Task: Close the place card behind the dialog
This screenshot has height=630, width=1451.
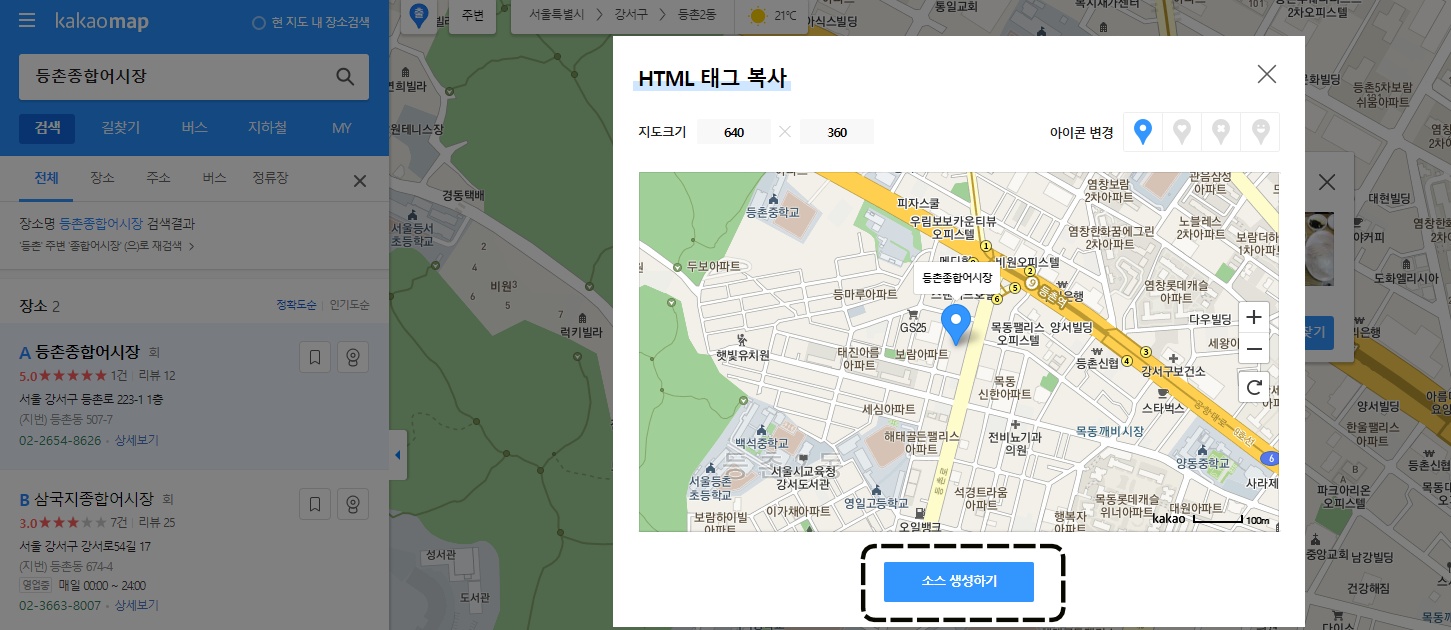Action: coord(1327,182)
